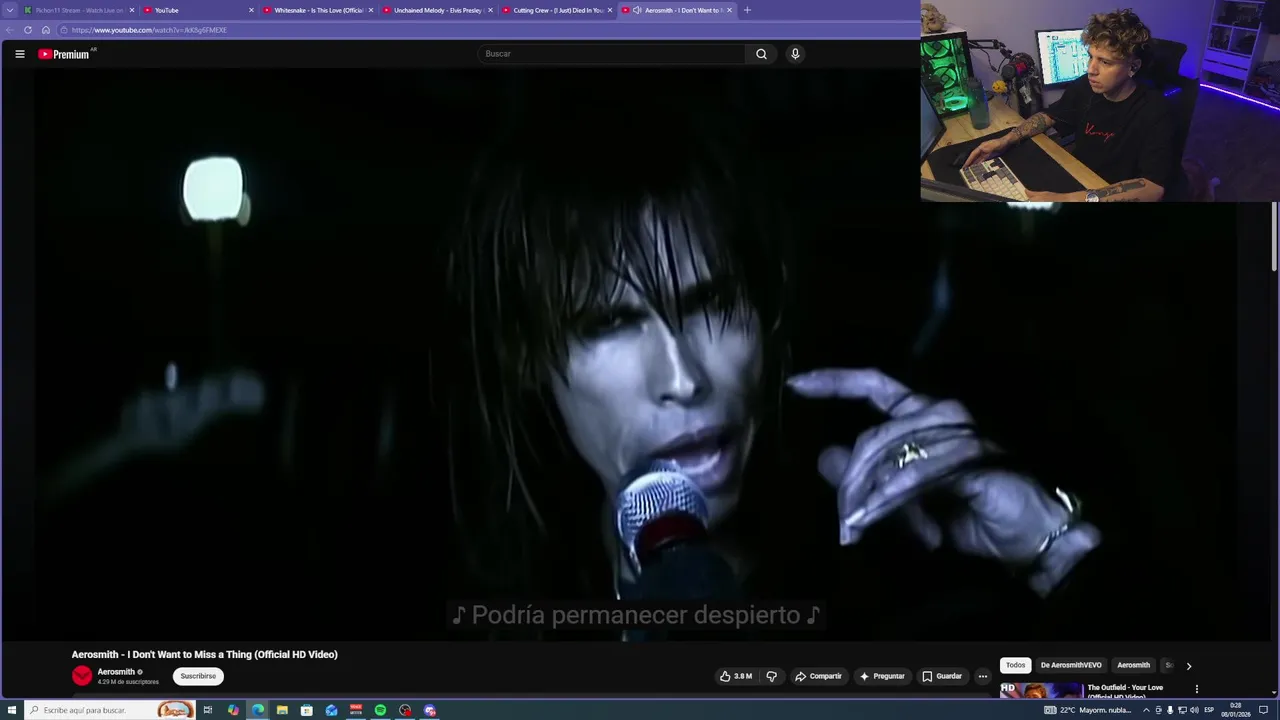Save the video with the Guardar button
The image size is (1280, 720).
(942, 676)
